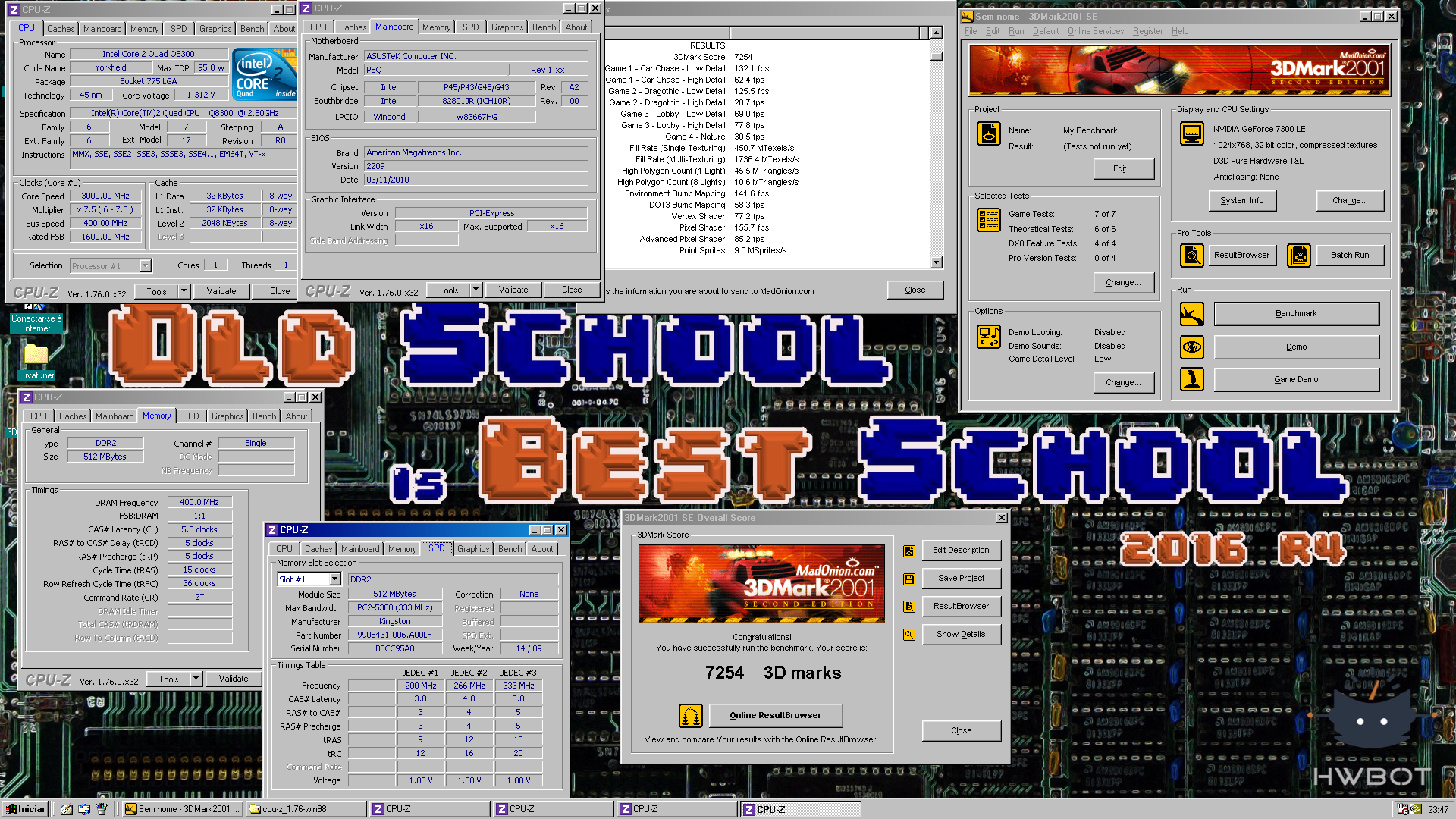Image resolution: width=1456 pixels, height=819 pixels.
Task: Click the Display and CPU Settings monitor icon
Action: pos(1192,133)
